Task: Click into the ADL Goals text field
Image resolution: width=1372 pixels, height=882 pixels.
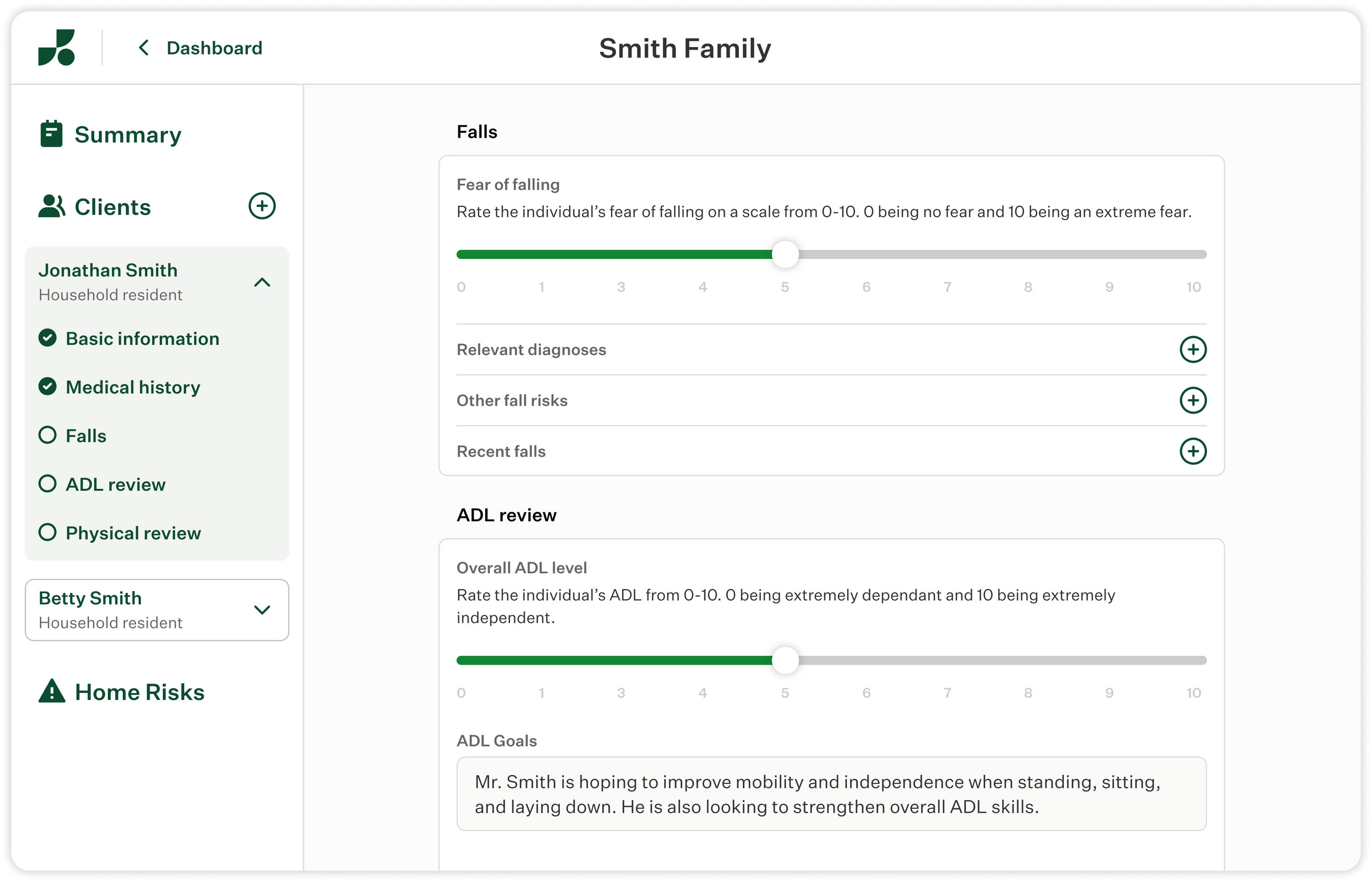Action: click(831, 794)
